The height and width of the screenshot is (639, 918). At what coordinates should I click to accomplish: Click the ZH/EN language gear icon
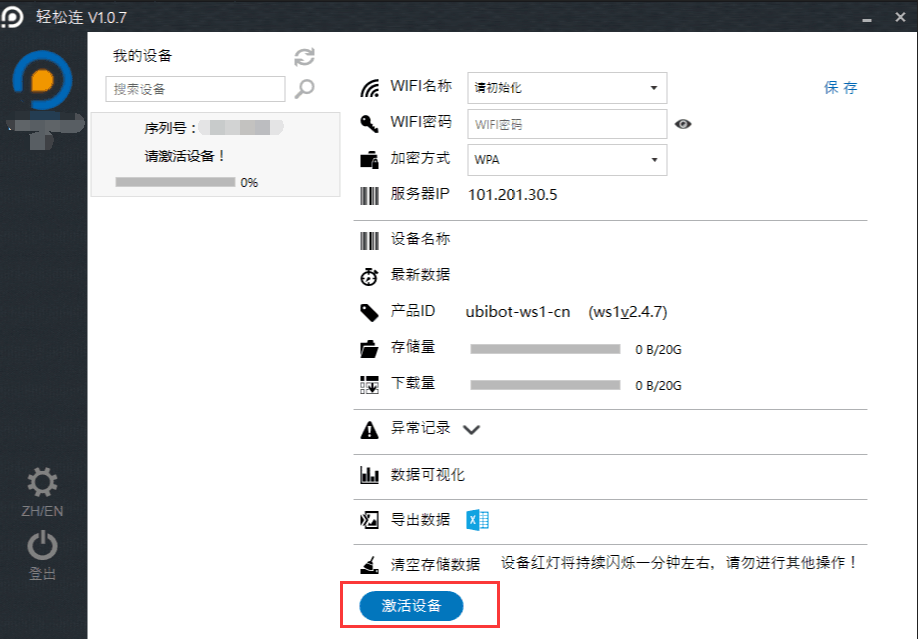(42, 485)
